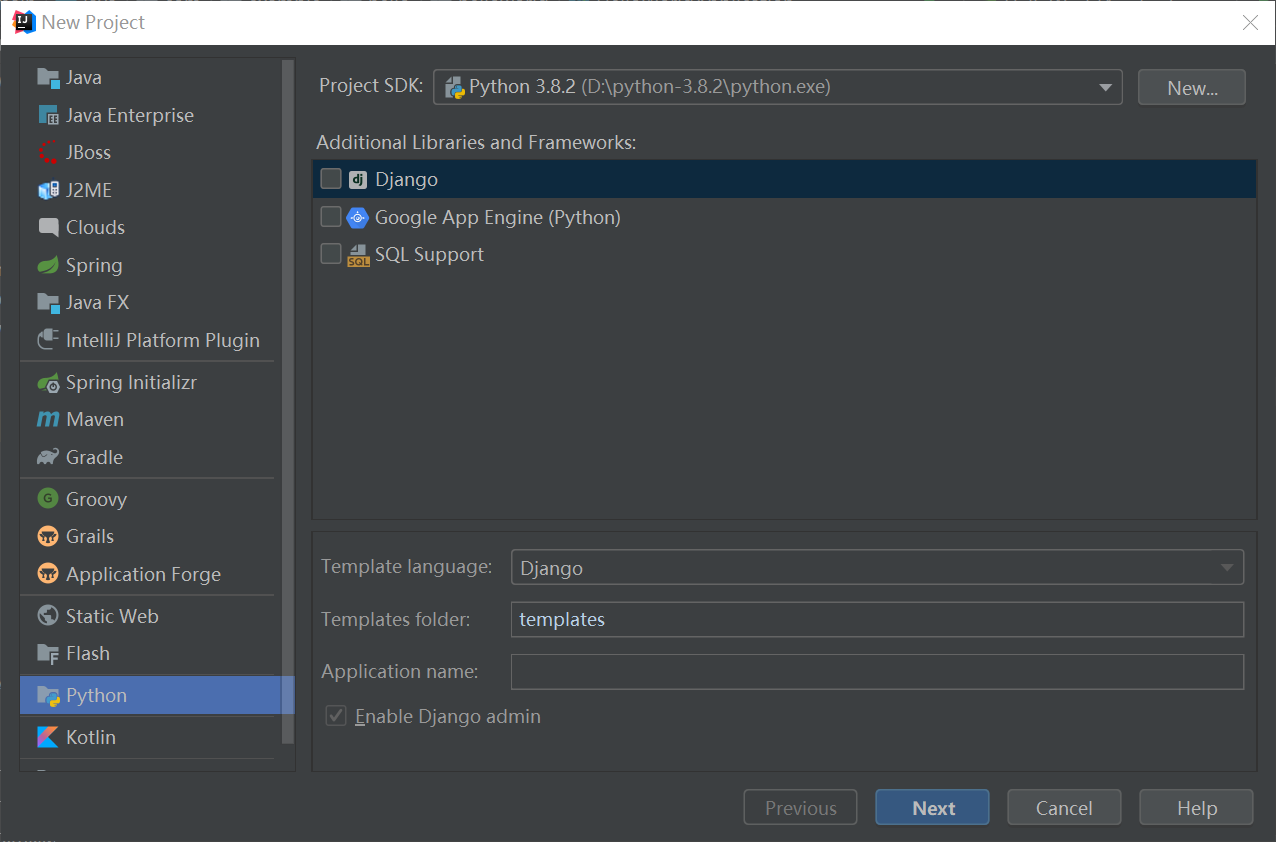Click the Help button

point(1196,807)
